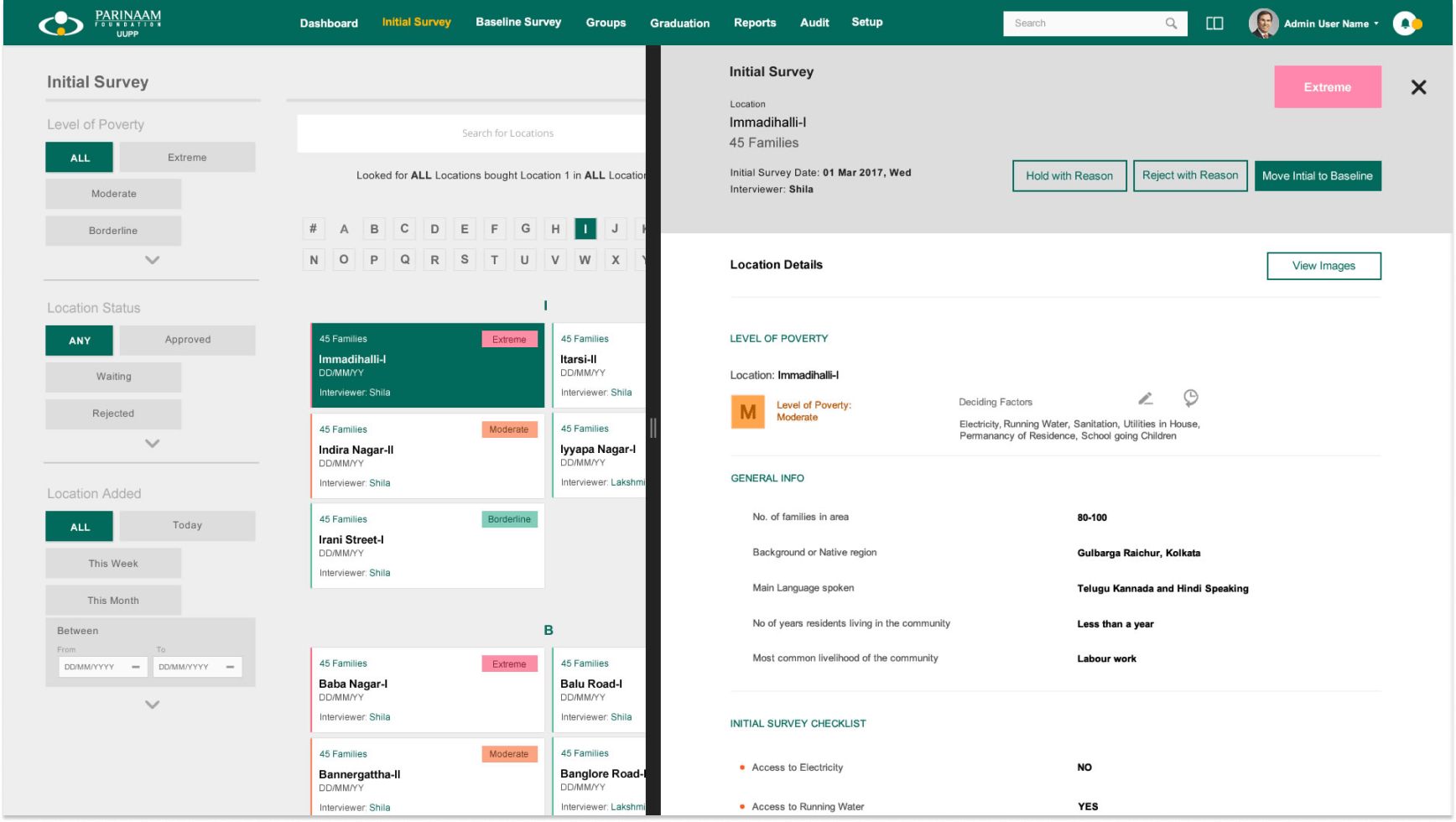Edit the Level of Poverty using pencil icon
This screenshot has height=822, width=1456.
1147,398
